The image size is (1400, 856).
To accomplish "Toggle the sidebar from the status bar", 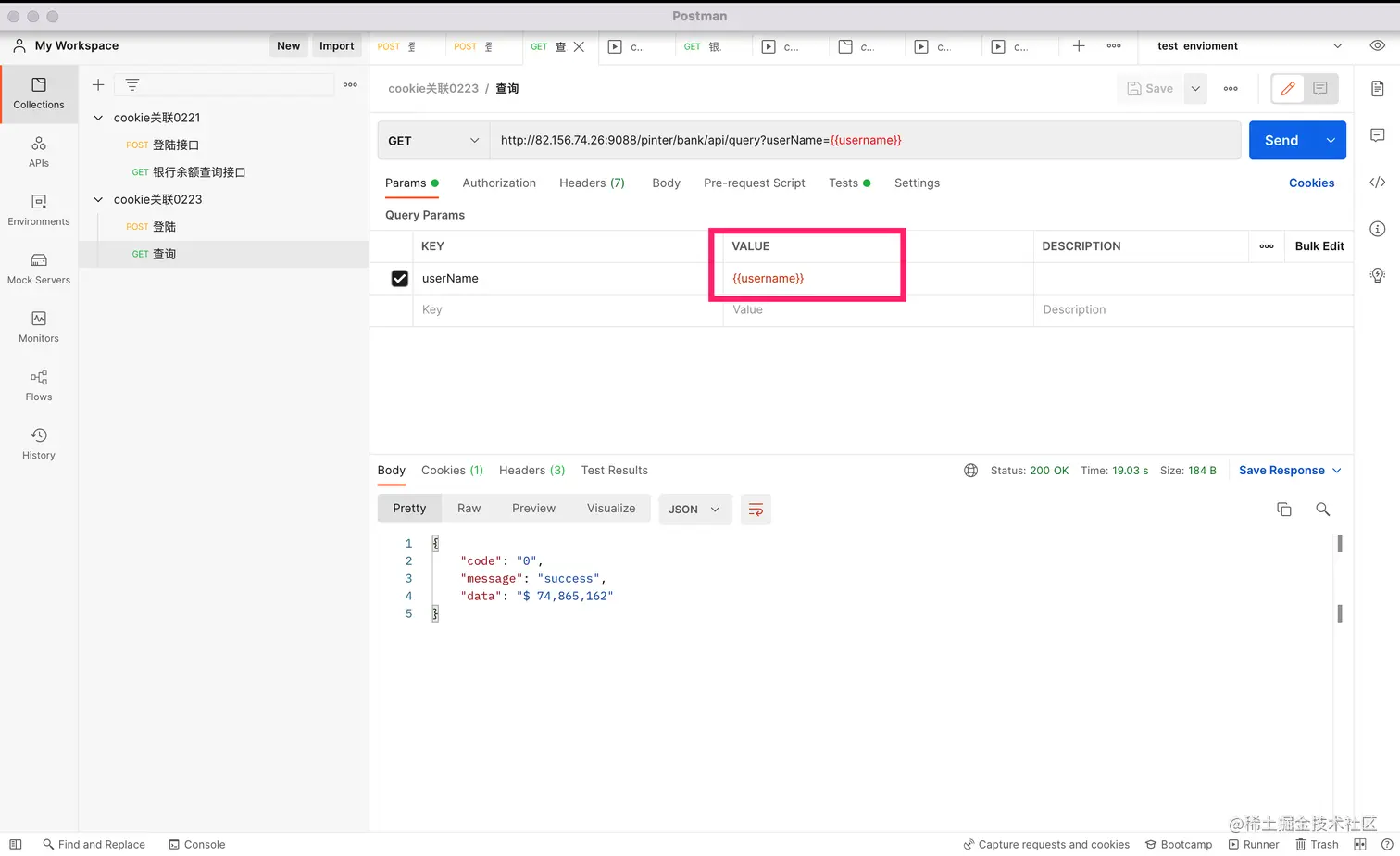I will tap(15, 845).
